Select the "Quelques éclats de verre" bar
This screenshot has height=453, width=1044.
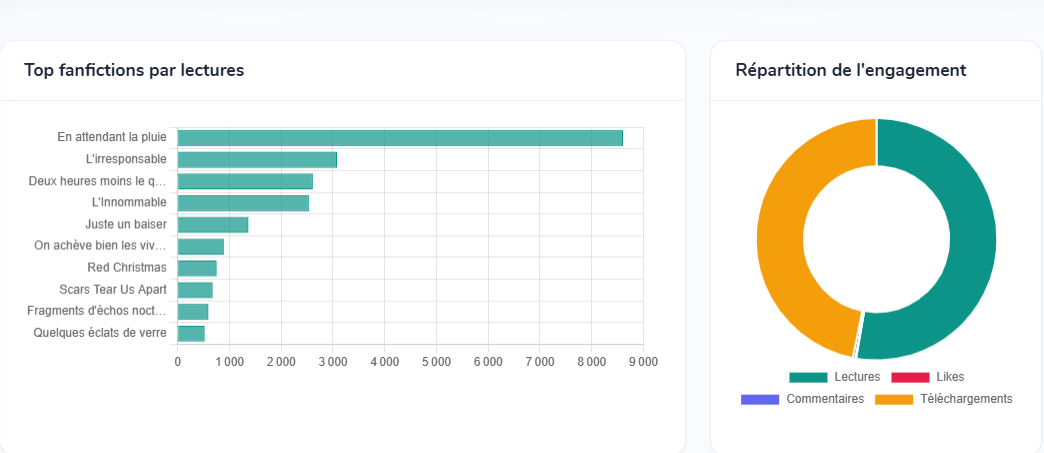coord(191,334)
